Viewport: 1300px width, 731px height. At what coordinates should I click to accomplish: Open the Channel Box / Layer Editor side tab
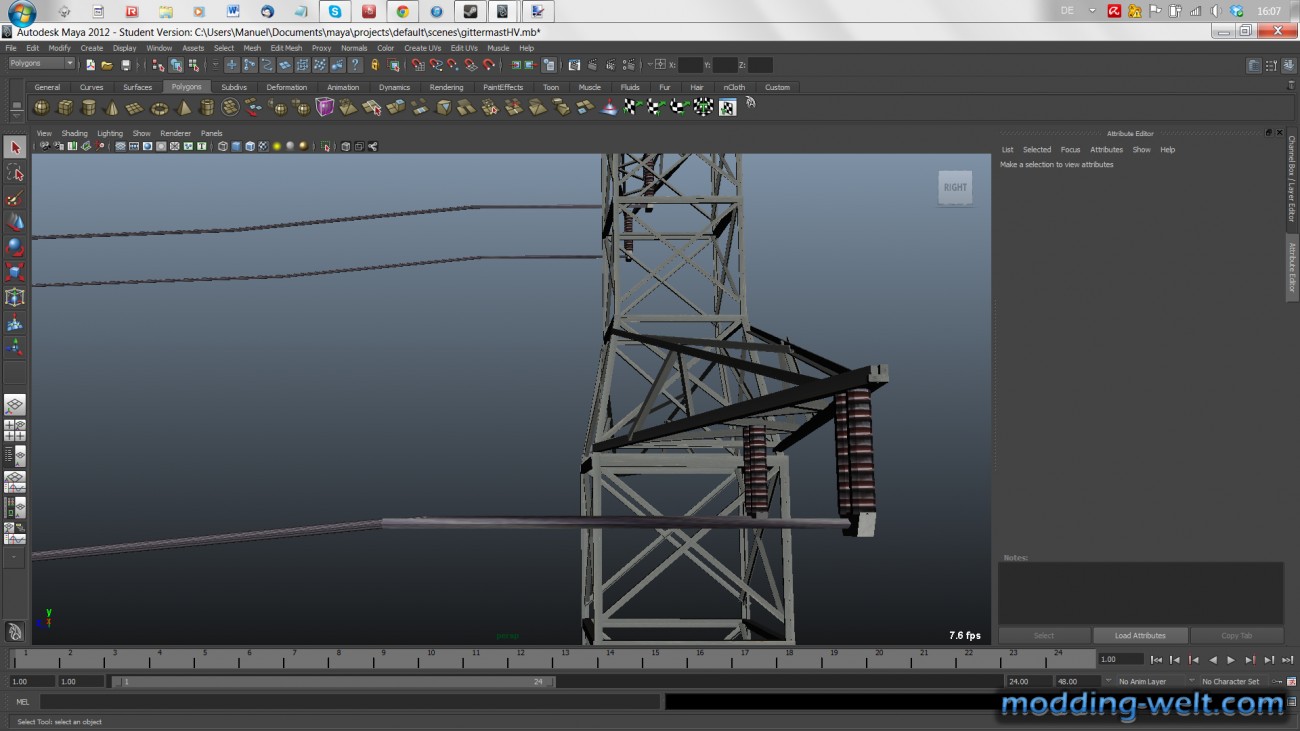click(x=1291, y=180)
